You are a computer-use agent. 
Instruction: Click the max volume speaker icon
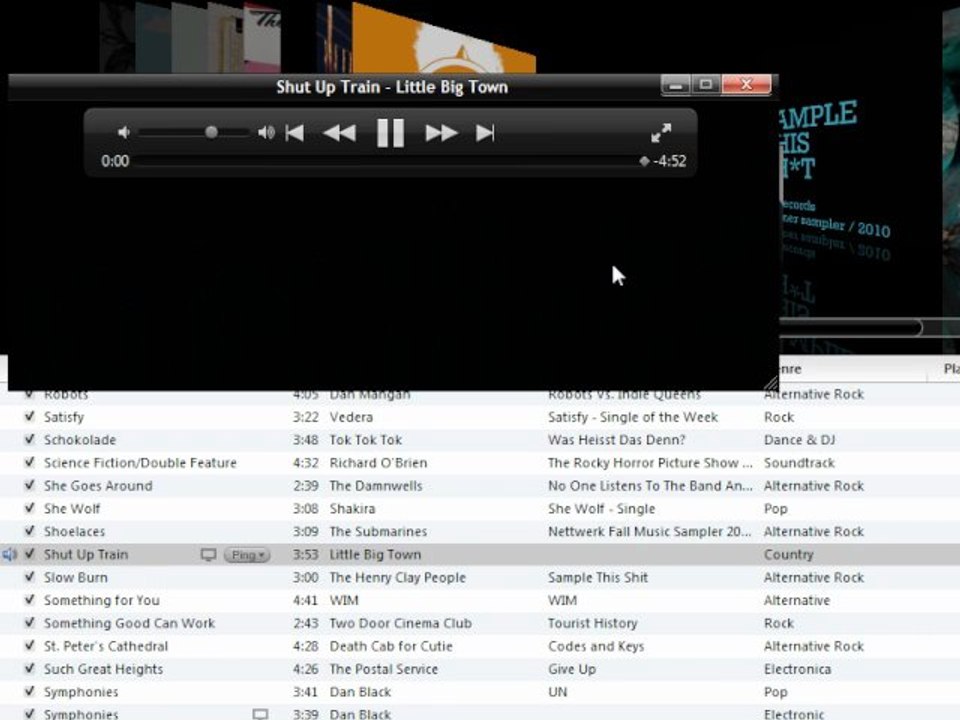coord(266,132)
